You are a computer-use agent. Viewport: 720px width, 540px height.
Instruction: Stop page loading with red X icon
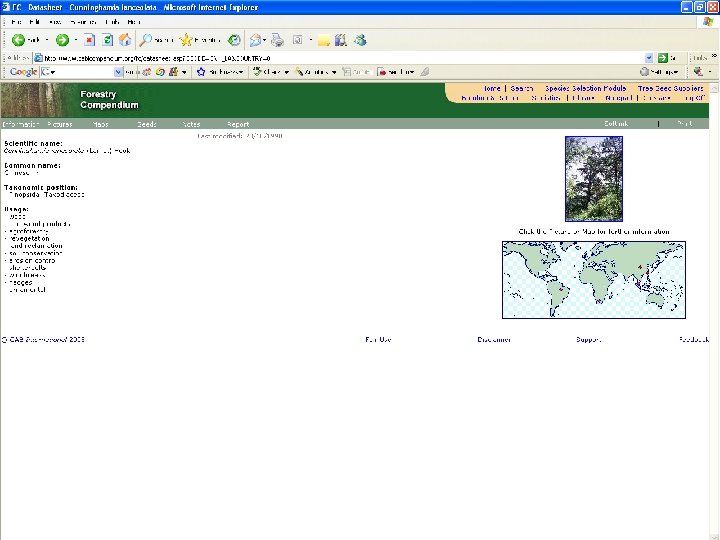coord(90,40)
